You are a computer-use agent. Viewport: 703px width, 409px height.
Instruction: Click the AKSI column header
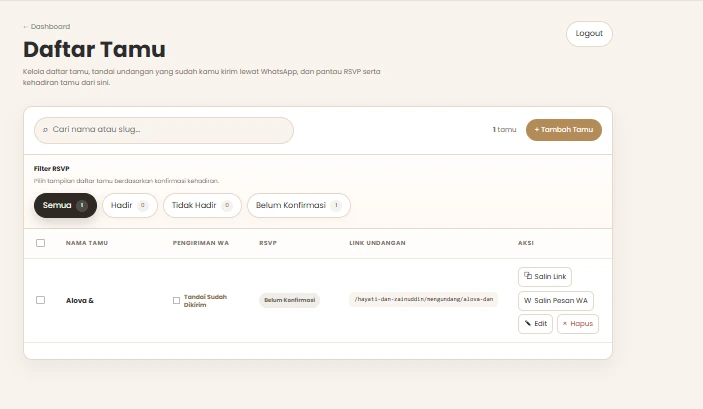(x=526, y=243)
